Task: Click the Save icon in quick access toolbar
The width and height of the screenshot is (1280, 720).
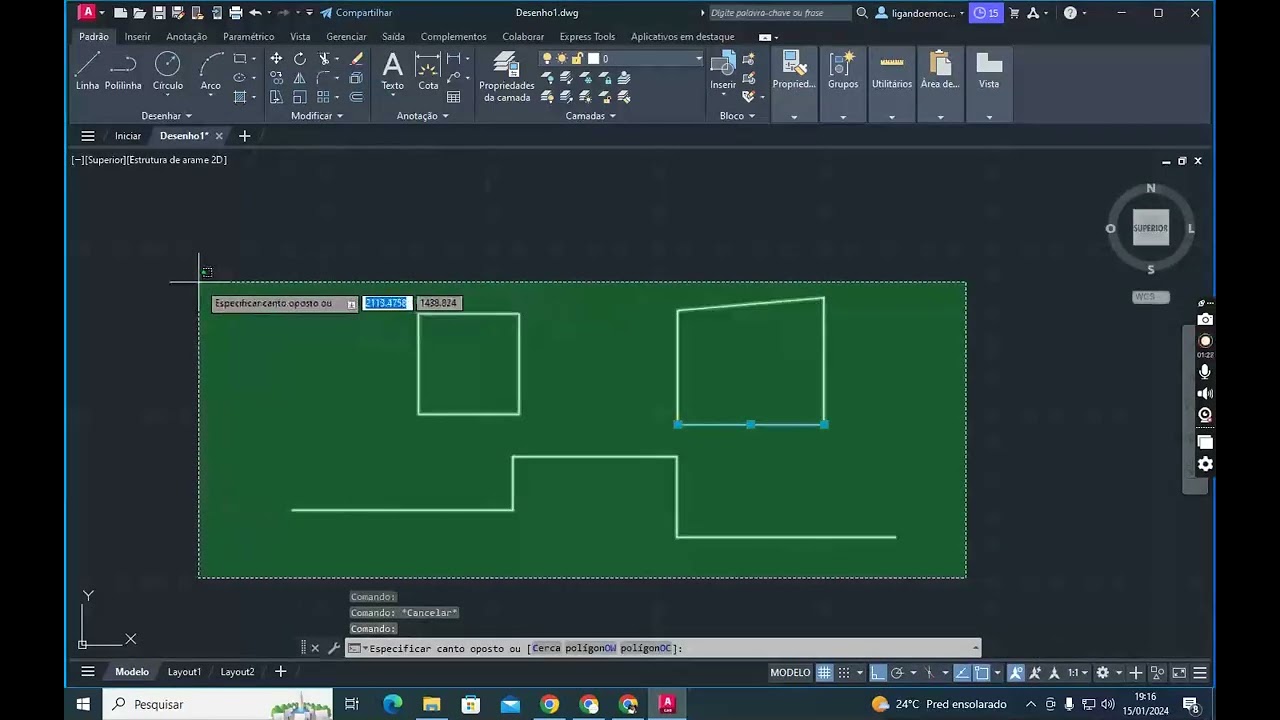Action: click(x=159, y=13)
